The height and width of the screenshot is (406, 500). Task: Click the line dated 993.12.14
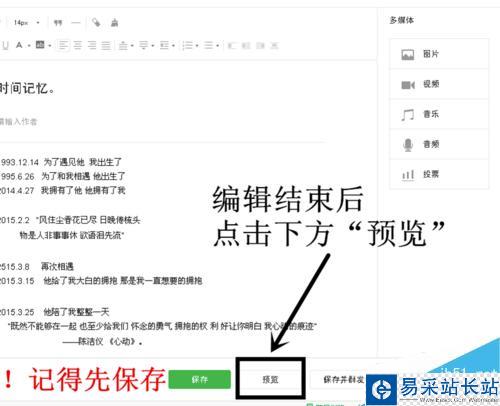point(61,162)
